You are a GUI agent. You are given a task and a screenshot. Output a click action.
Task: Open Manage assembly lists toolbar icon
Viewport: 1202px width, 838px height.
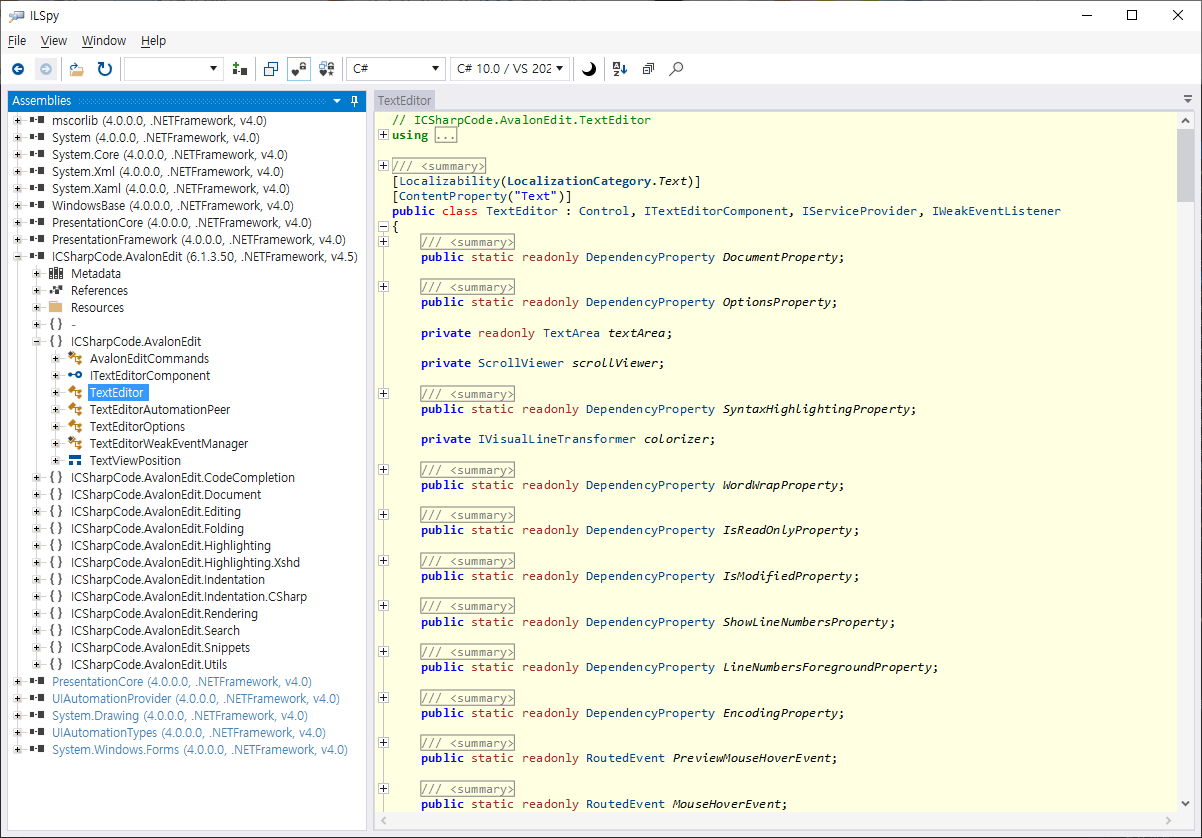click(240, 69)
